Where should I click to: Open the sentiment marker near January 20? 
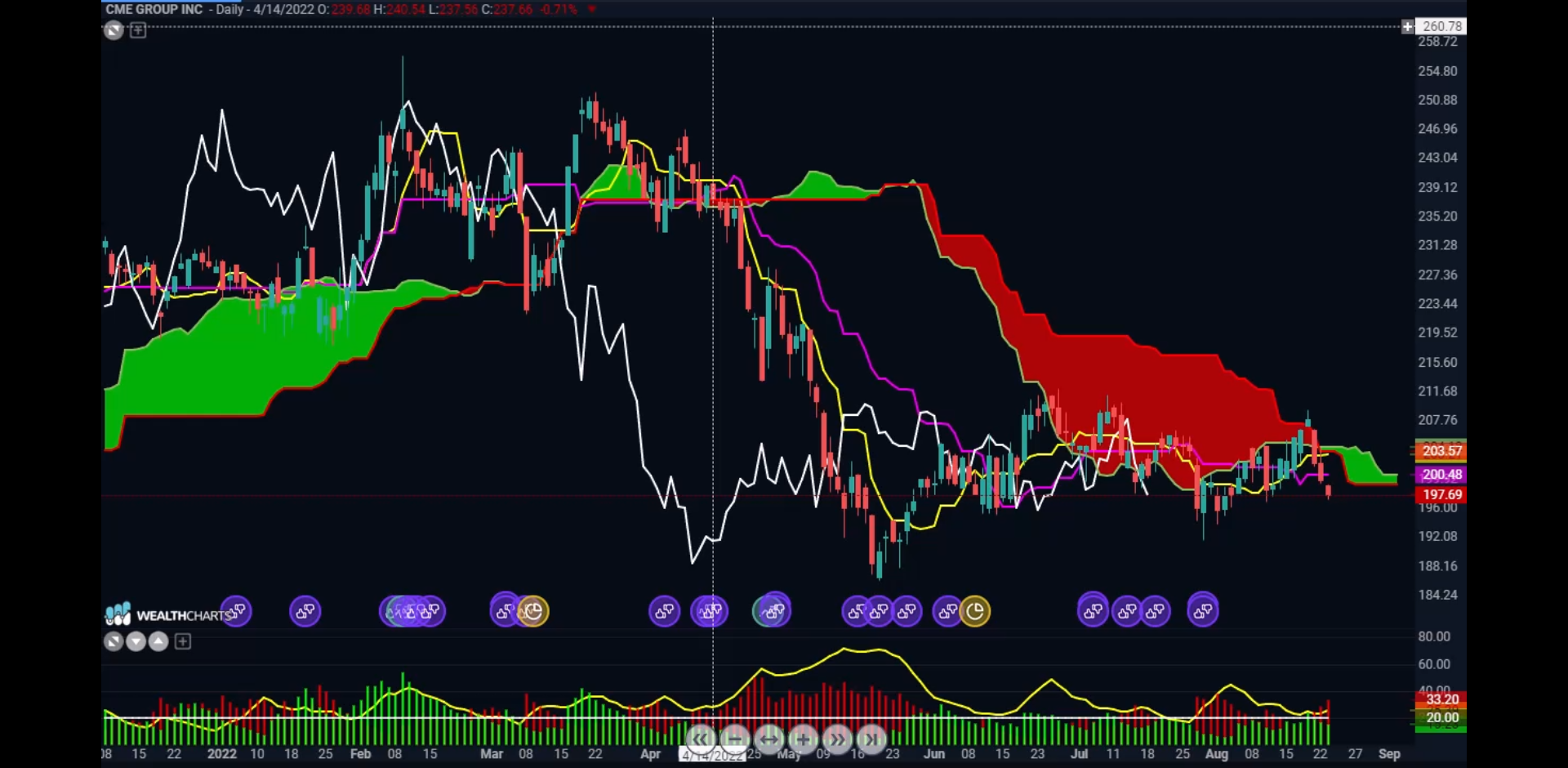click(x=305, y=611)
